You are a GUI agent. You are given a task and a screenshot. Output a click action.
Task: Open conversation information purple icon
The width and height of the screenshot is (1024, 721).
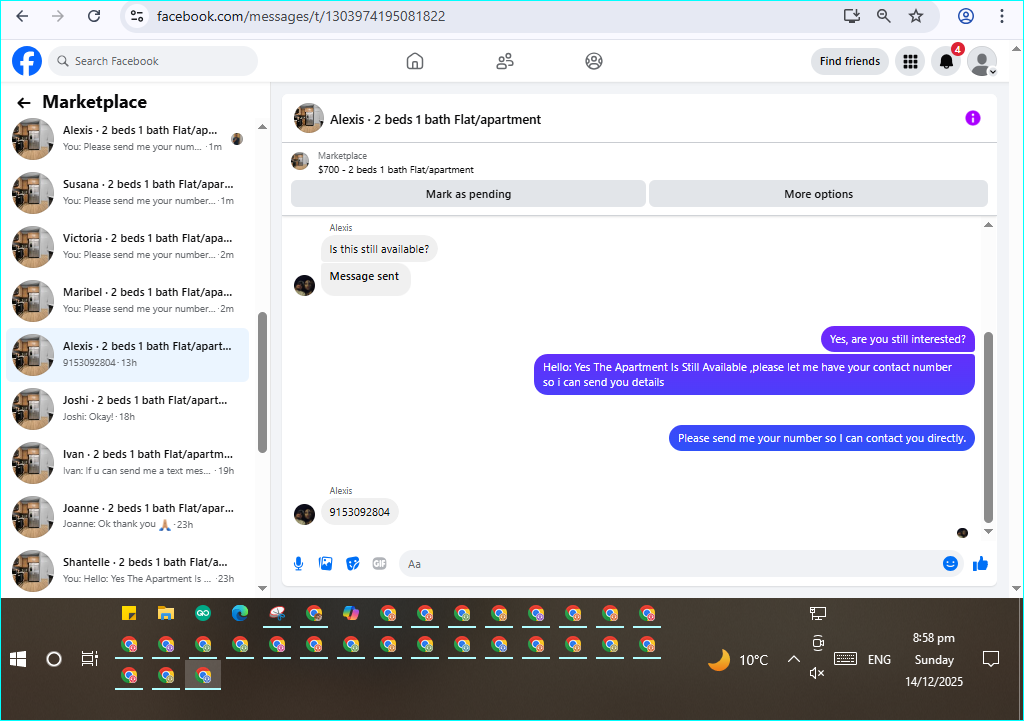click(x=972, y=118)
